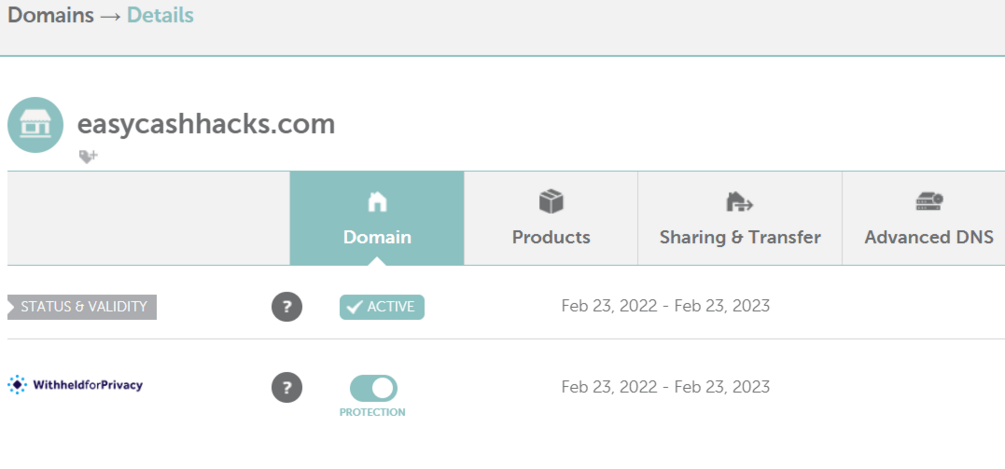This screenshot has height=469, width=1005.
Task: Switch to the Sharing & Transfer tab label
Action: coord(740,238)
